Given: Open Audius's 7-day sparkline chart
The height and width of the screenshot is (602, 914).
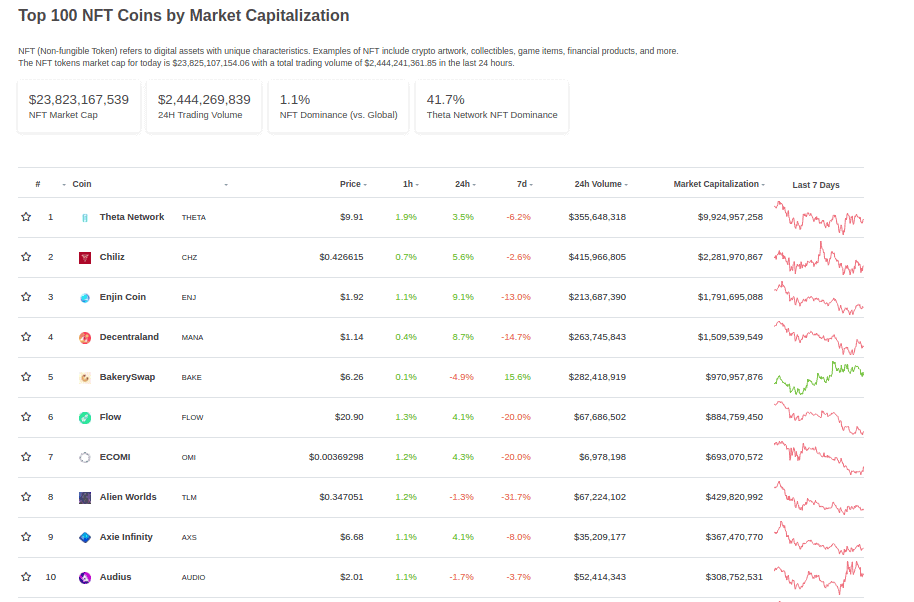Looking at the screenshot, I should [818, 578].
